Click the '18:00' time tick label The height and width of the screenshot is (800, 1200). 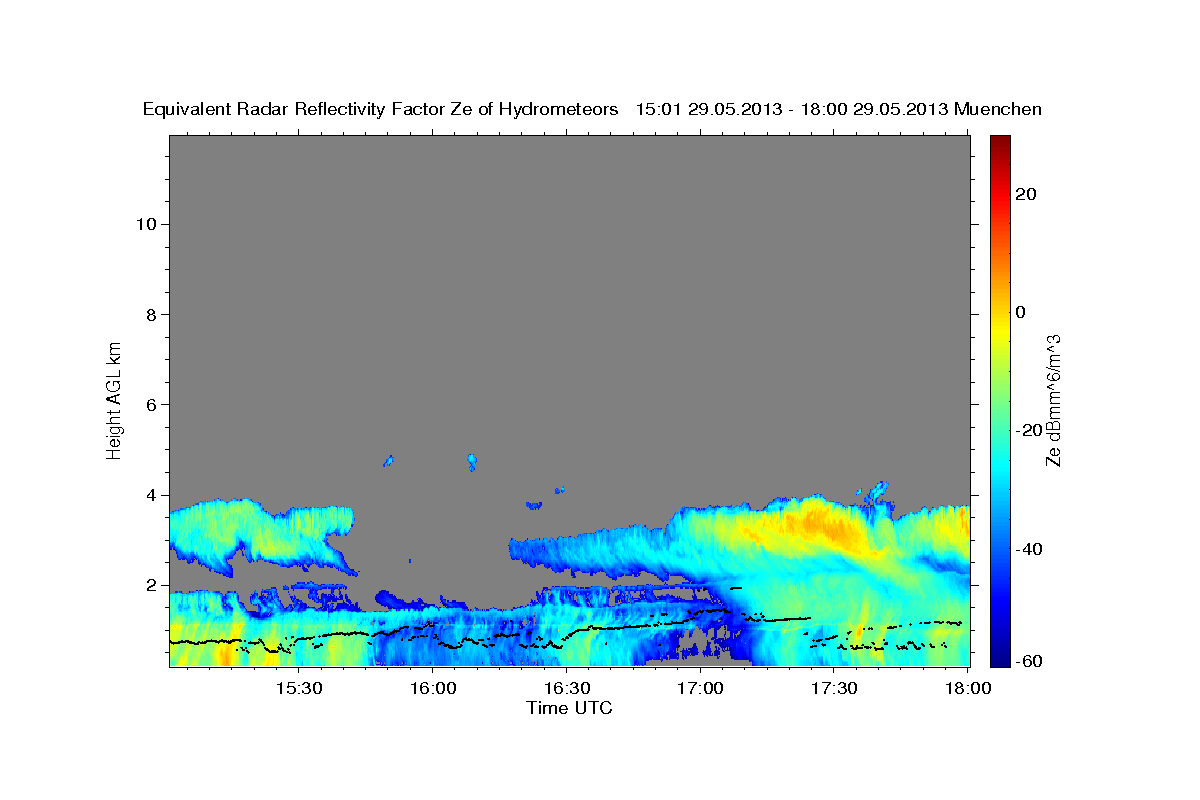tap(968, 689)
